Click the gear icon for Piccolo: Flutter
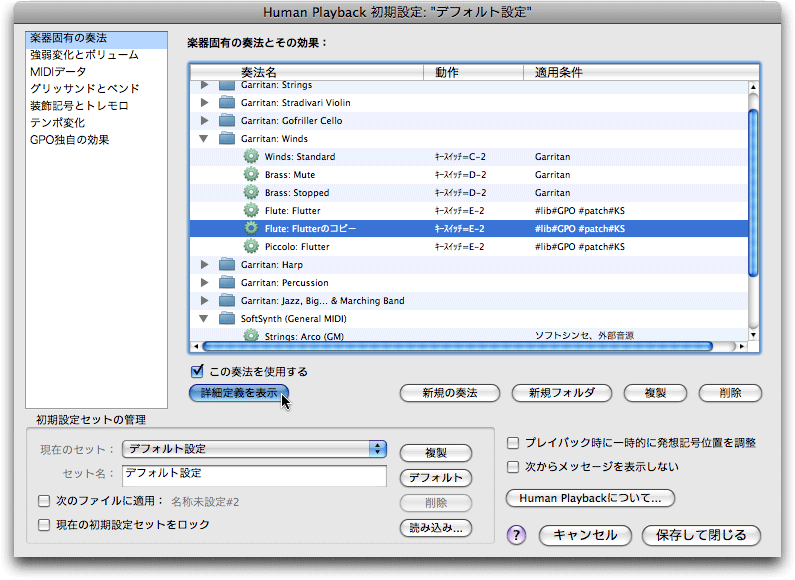Viewport: 795px width, 580px height. pyautogui.click(x=251, y=246)
